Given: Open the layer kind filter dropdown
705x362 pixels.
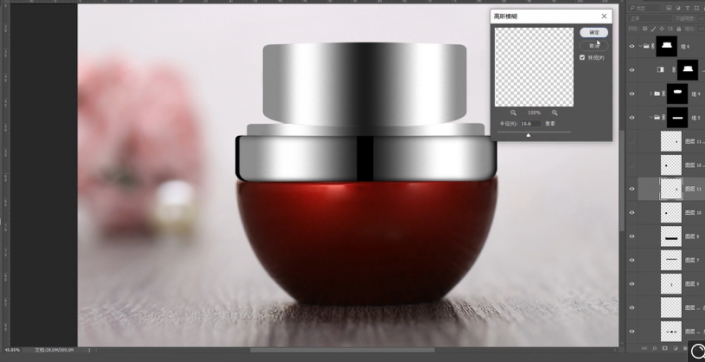Looking at the screenshot, I should pyautogui.click(x=644, y=8).
